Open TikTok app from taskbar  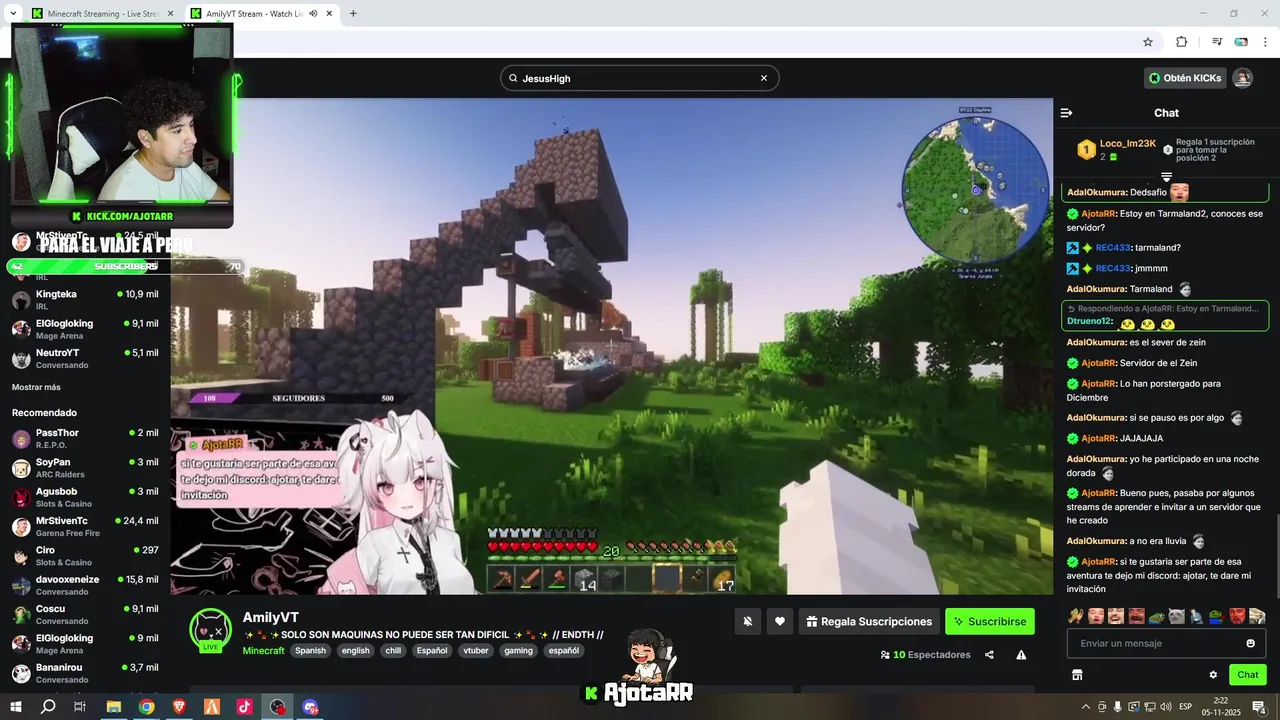[x=244, y=707]
